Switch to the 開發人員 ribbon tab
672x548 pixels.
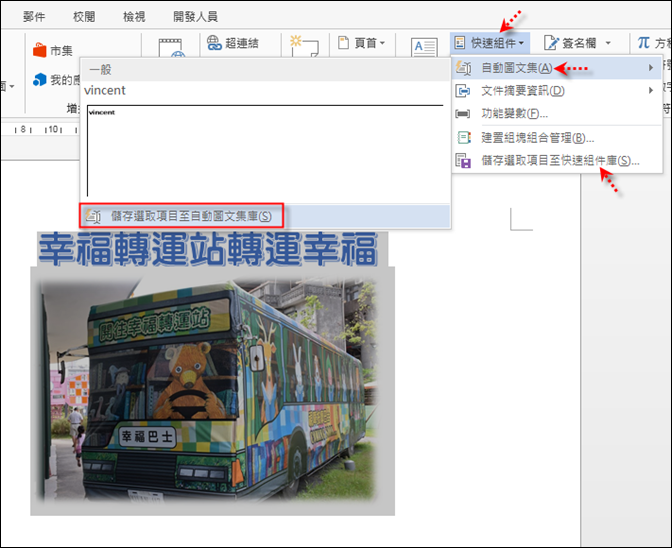[x=195, y=17]
